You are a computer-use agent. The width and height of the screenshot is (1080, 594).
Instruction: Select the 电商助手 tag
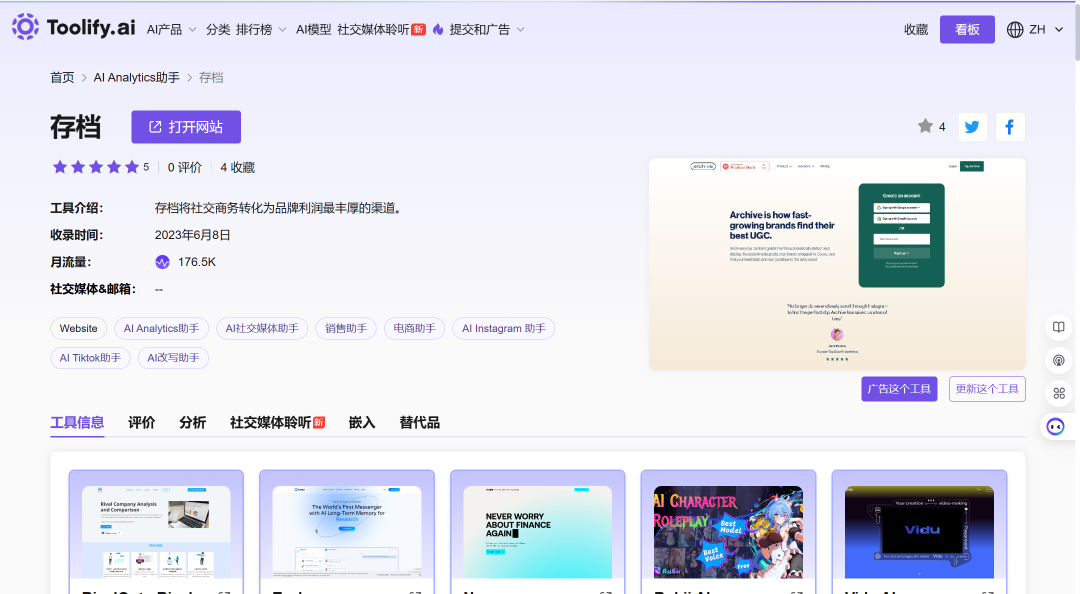coord(415,329)
